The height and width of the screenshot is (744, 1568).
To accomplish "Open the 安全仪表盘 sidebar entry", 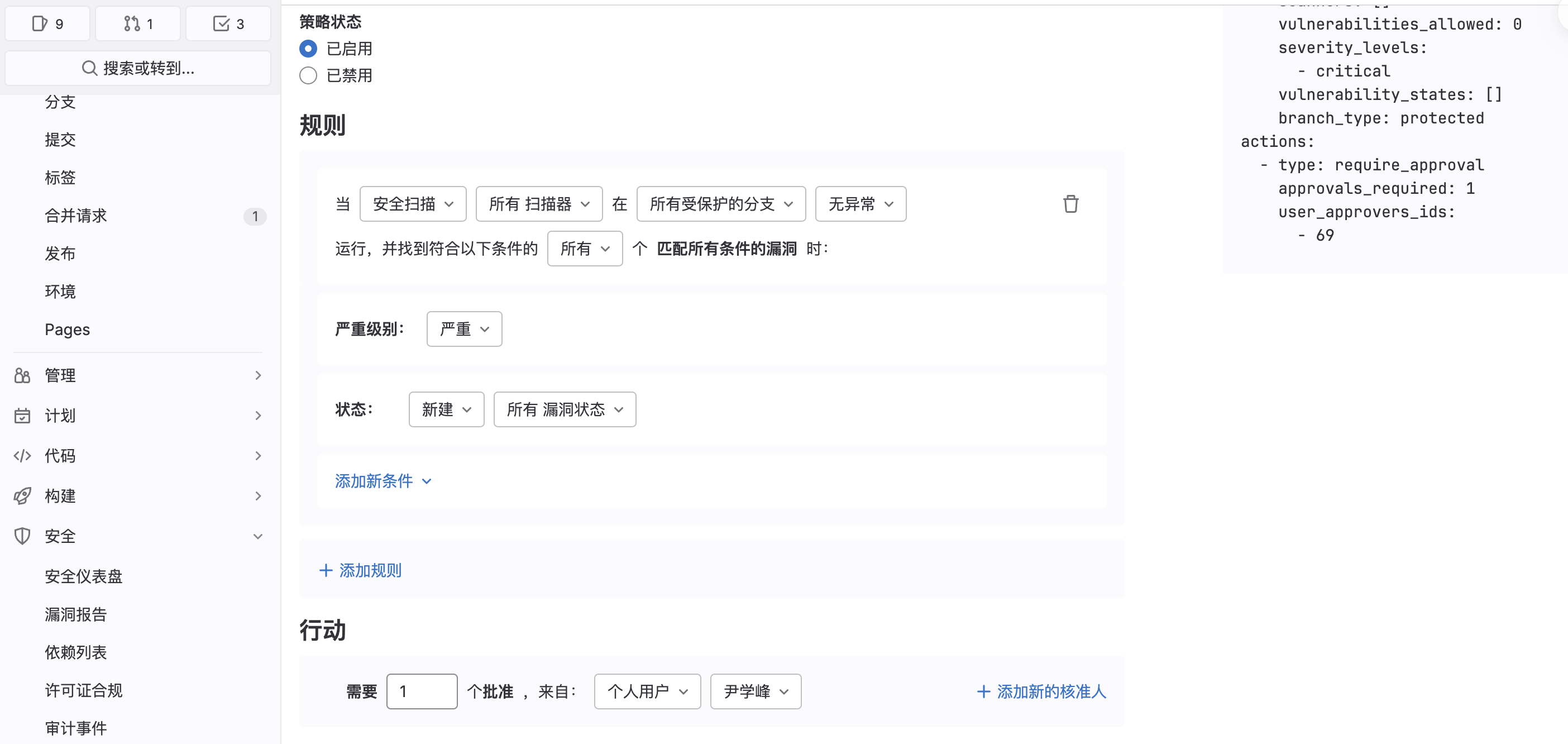I will click(83, 576).
